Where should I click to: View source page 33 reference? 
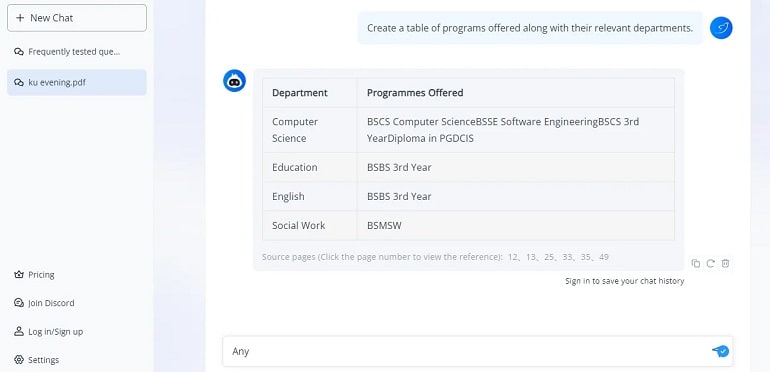click(x=567, y=257)
